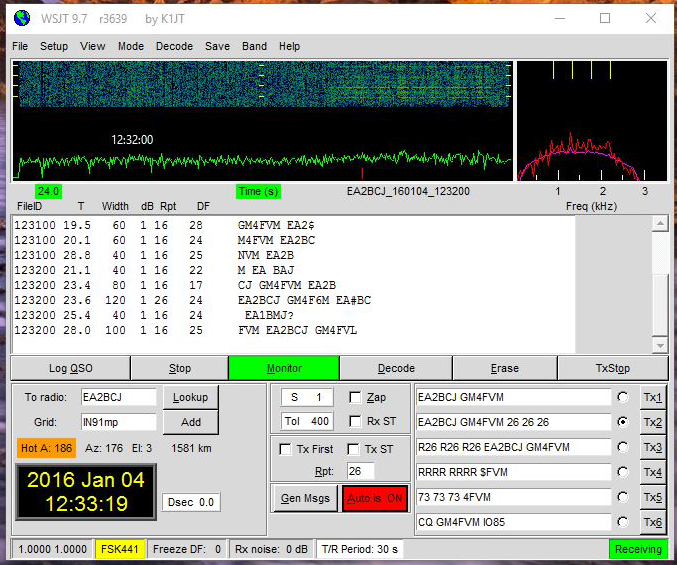Select the Tx2 message radio button

pyautogui.click(x=623, y=422)
